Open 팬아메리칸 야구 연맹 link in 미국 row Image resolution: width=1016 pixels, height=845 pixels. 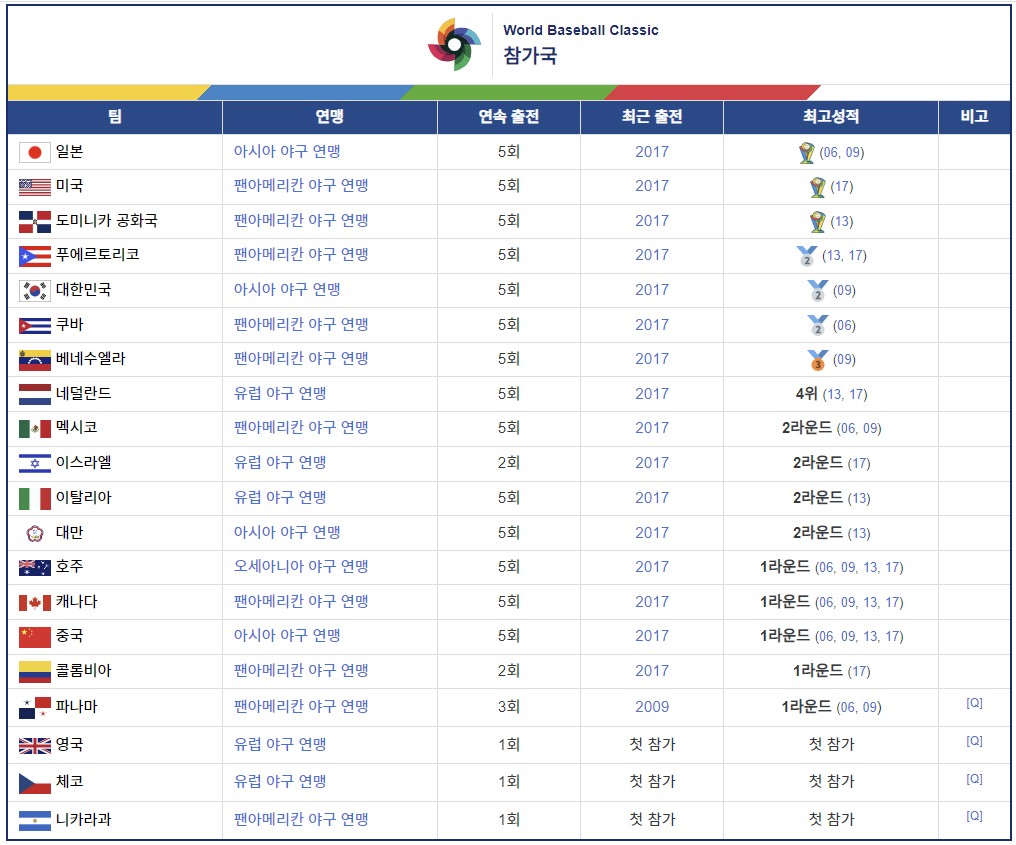(301, 186)
